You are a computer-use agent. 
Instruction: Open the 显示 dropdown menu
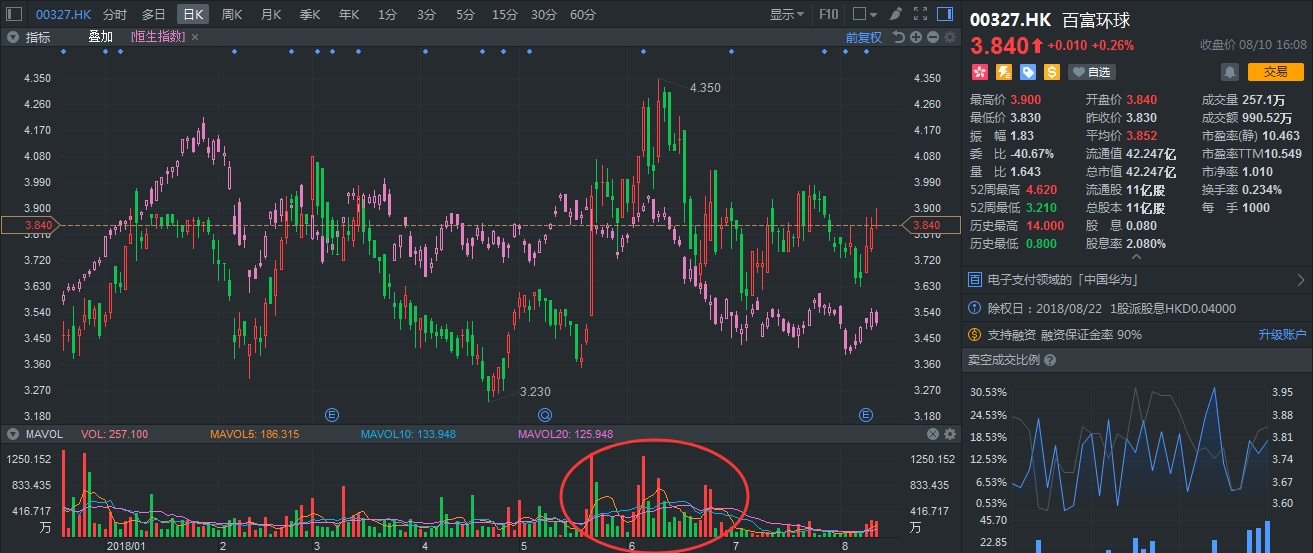[787, 14]
